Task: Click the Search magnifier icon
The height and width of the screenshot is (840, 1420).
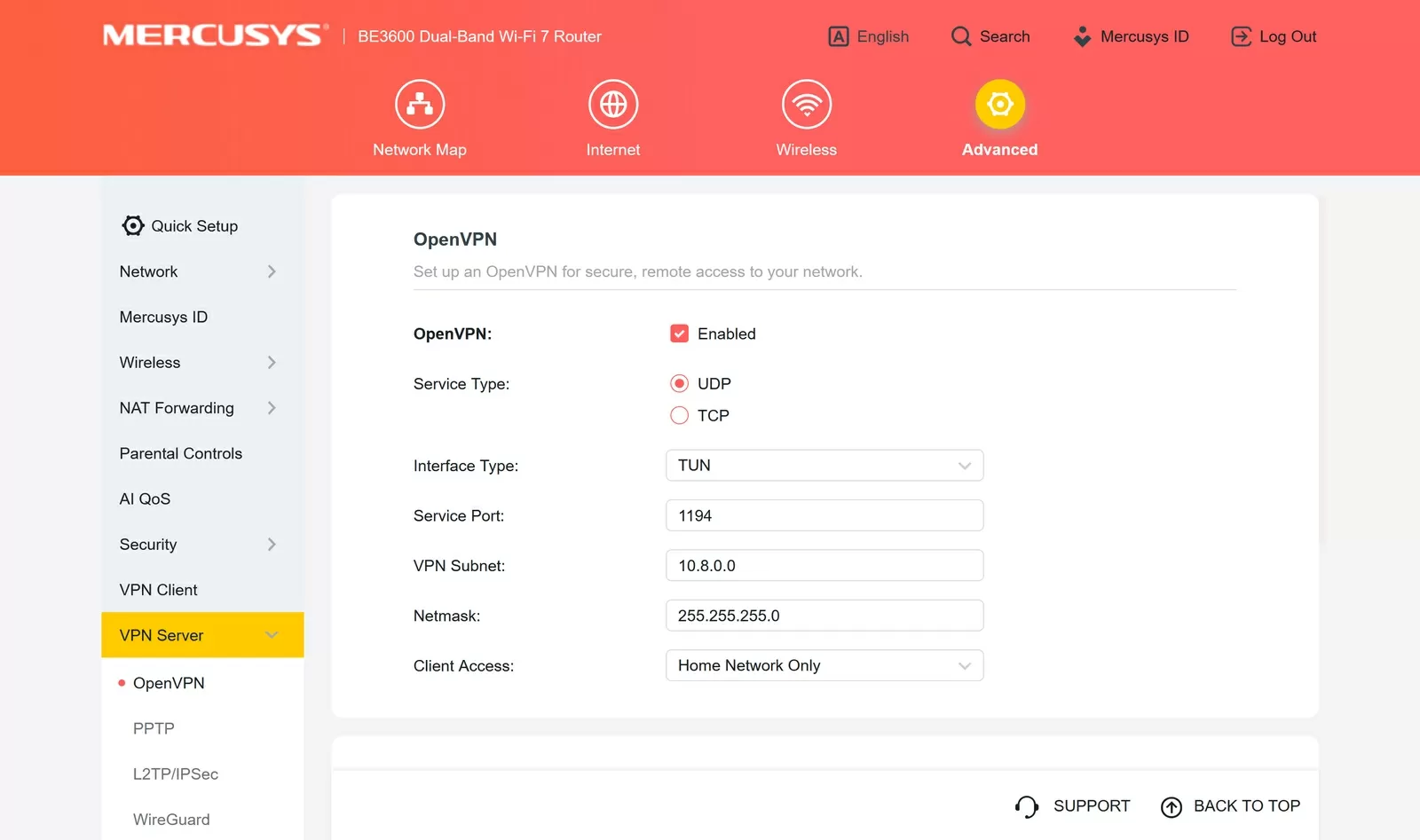Action: click(961, 36)
